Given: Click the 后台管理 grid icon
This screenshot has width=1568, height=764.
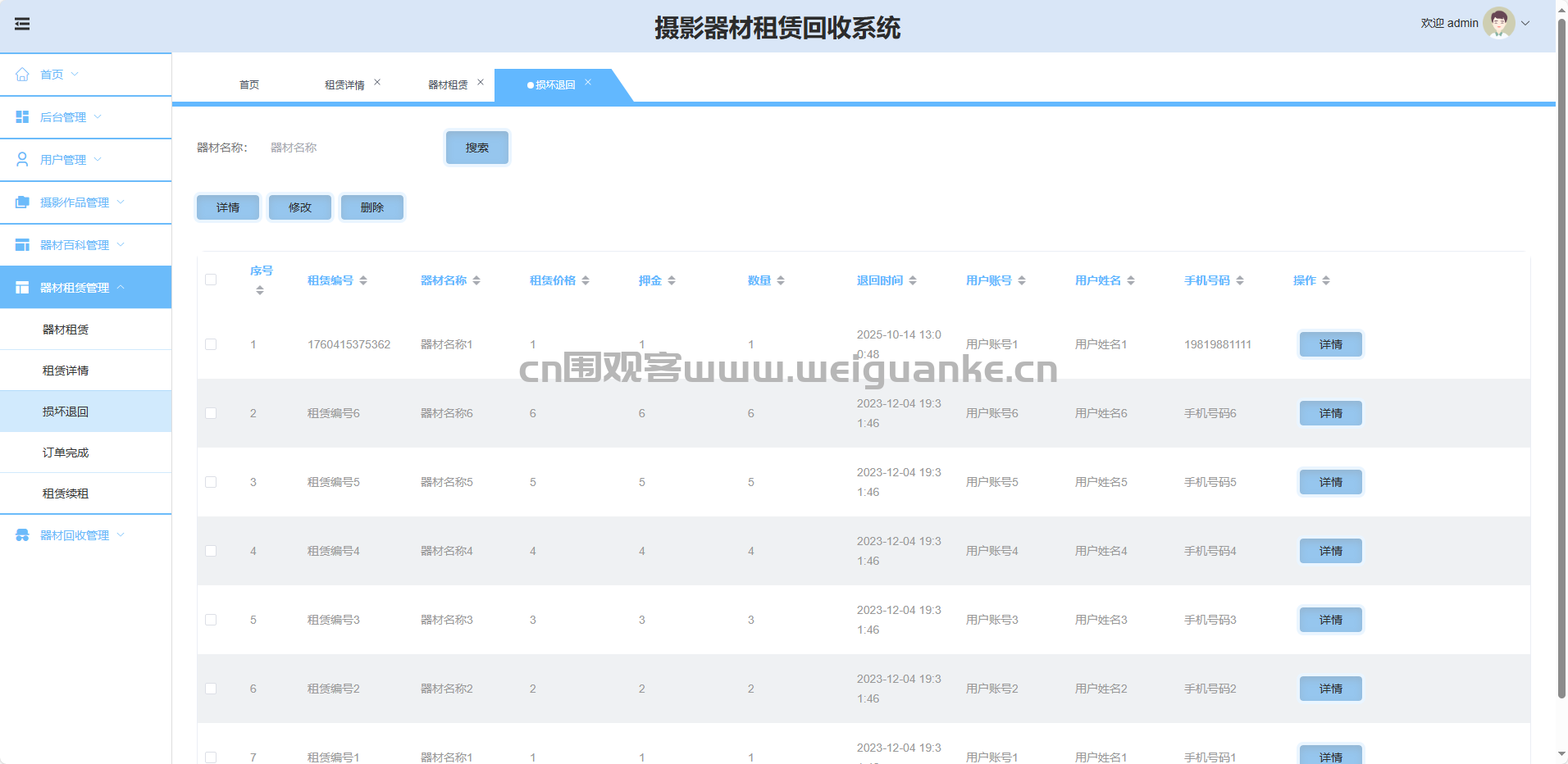Looking at the screenshot, I should [x=22, y=117].
